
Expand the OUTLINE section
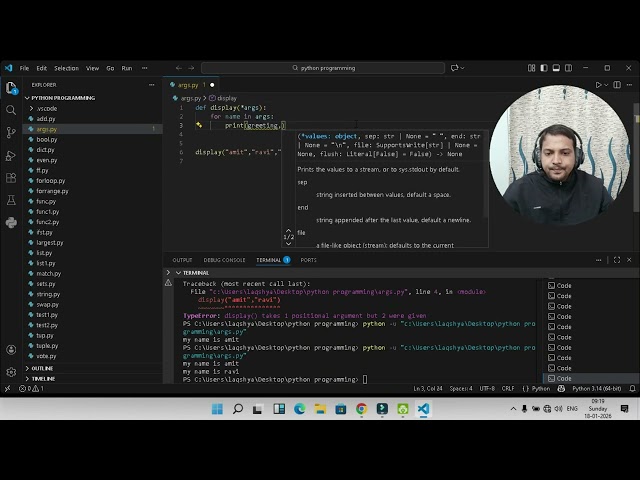42,368
